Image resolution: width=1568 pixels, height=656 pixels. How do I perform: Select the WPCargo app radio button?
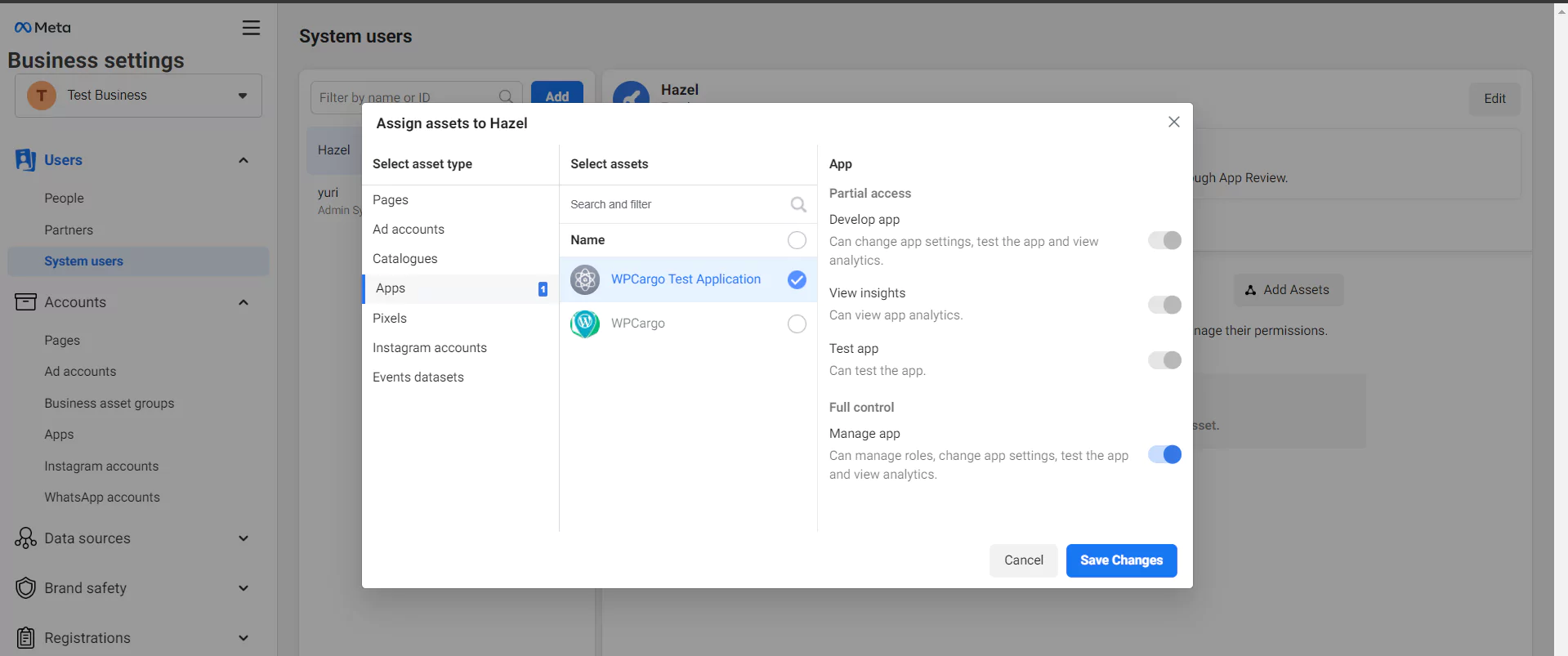tap(797, 324)
